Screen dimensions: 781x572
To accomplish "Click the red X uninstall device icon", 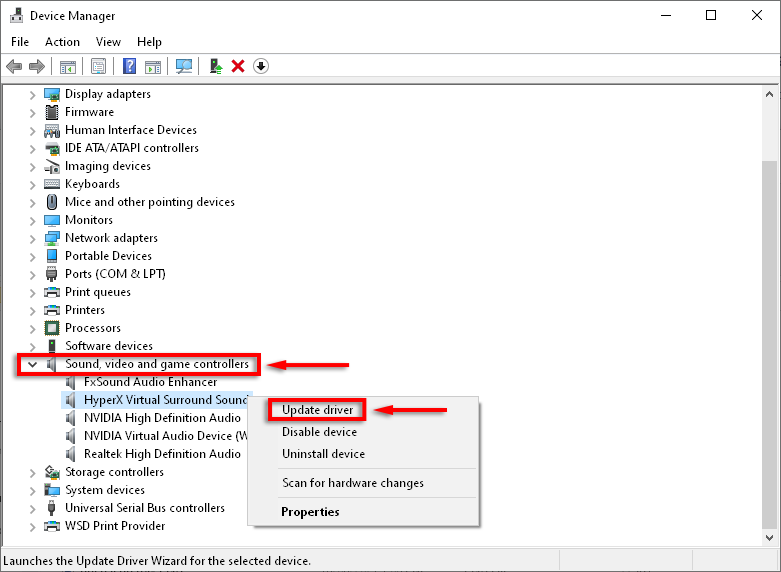I will coord(238,66).
